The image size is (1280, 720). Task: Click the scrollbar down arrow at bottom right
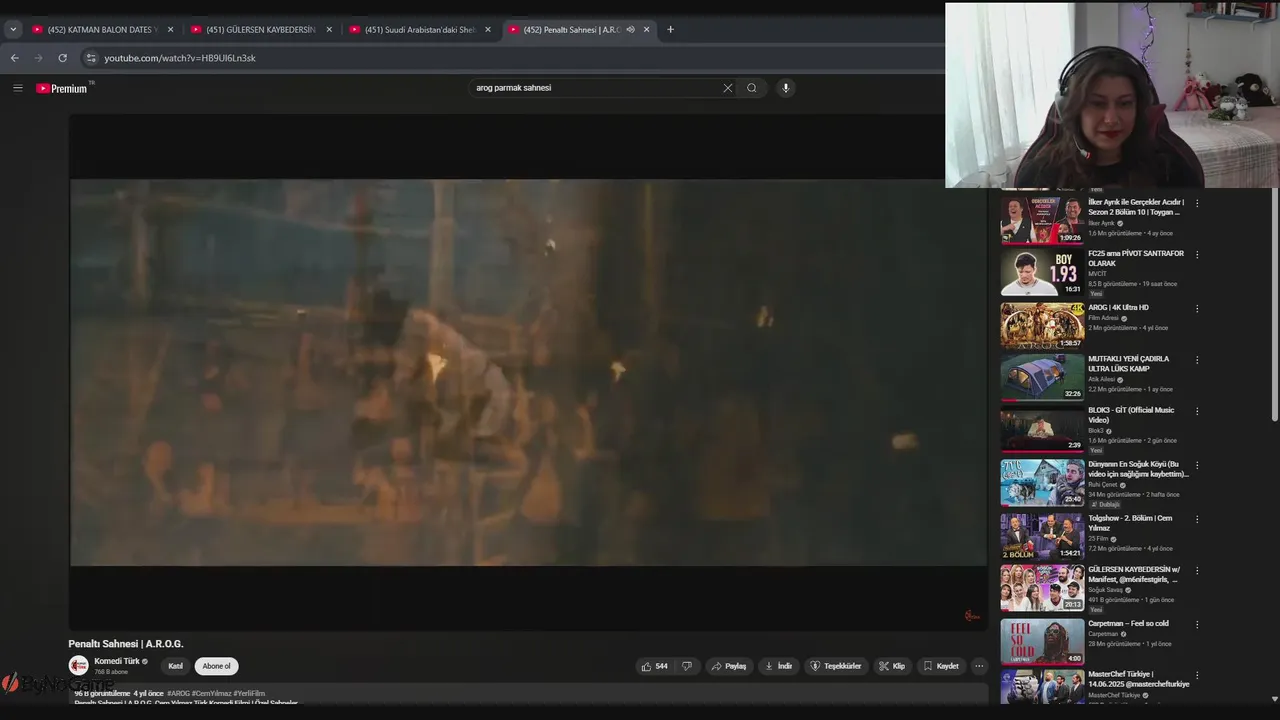1274,698
